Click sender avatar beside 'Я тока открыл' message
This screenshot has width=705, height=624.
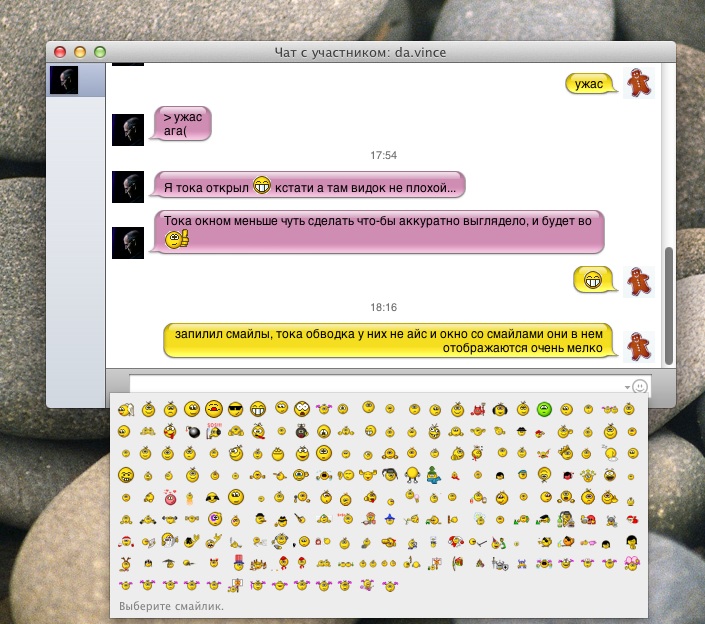click(x=128, y=187)
